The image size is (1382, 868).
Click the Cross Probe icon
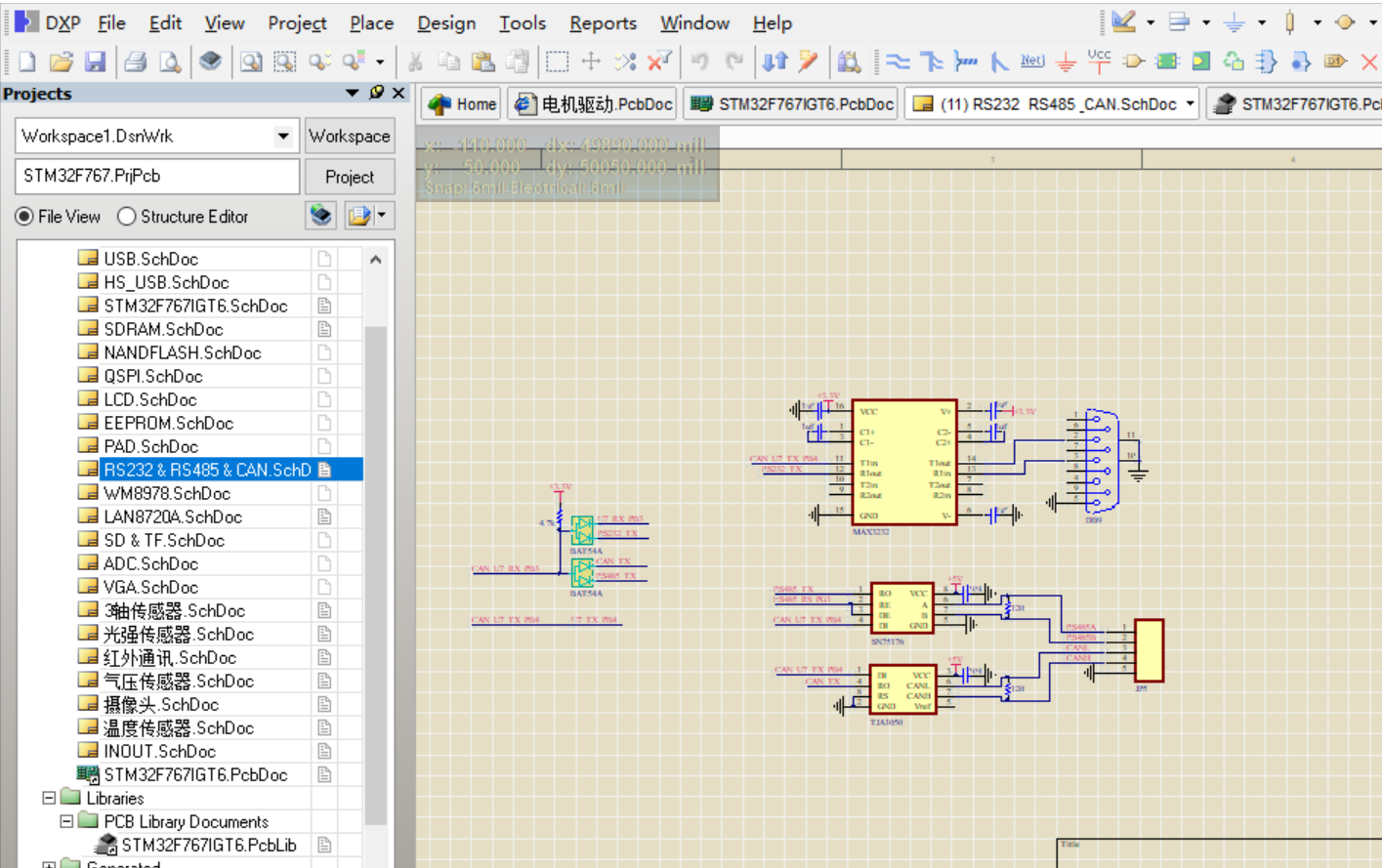click(x=808, y=62)
